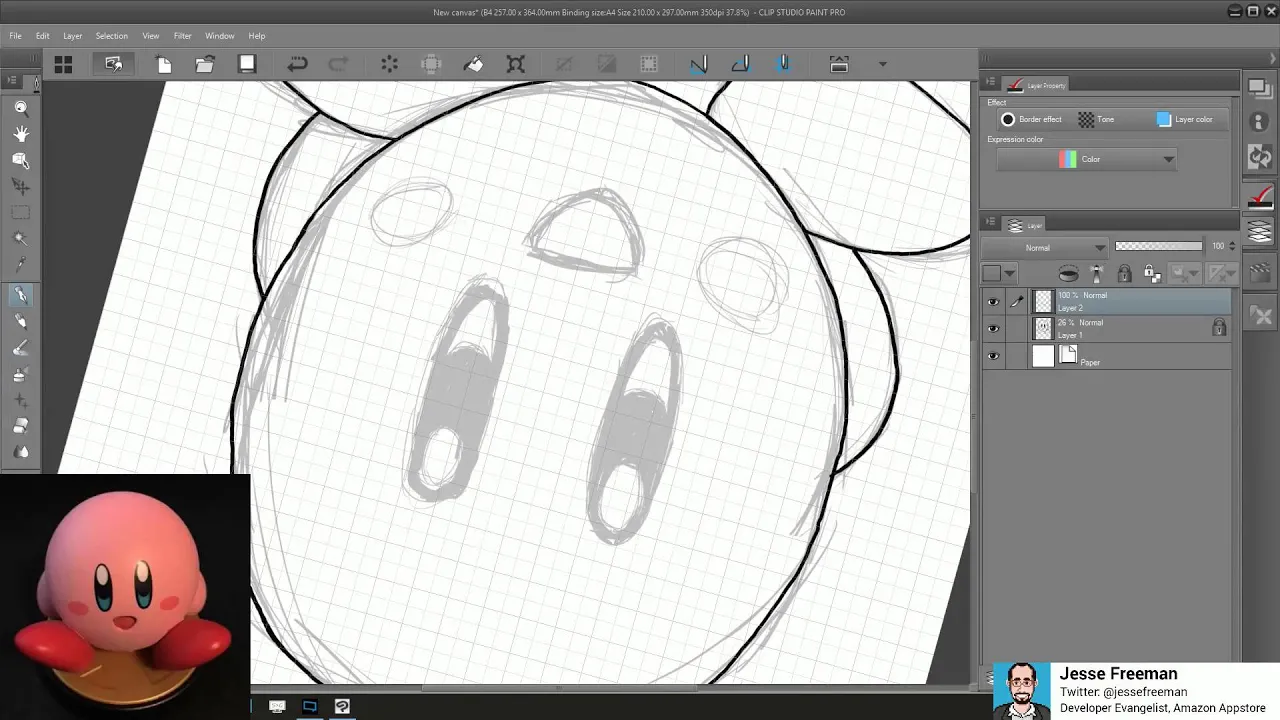1280x720 pixels.
Task: Select the Zoom magnifier tool
Action: (20, 108)
